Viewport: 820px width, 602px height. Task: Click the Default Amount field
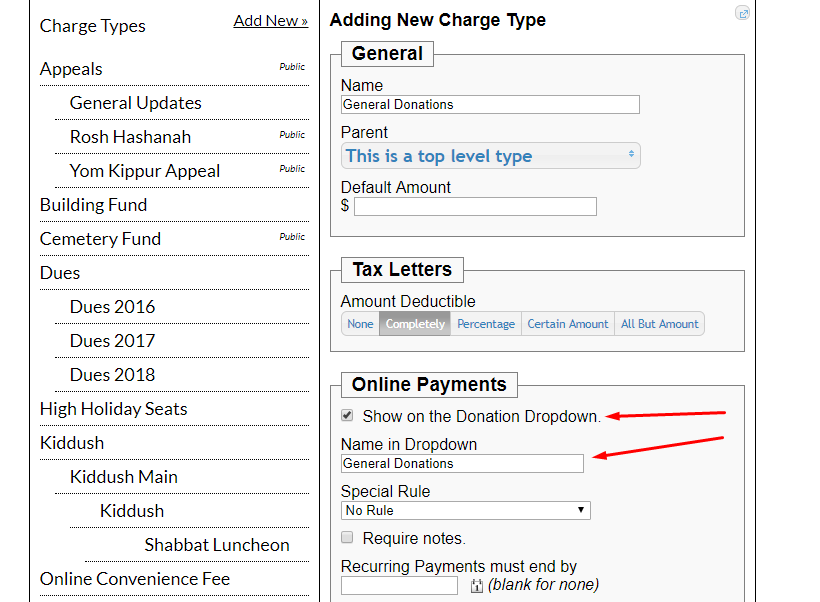coord(475,207)
